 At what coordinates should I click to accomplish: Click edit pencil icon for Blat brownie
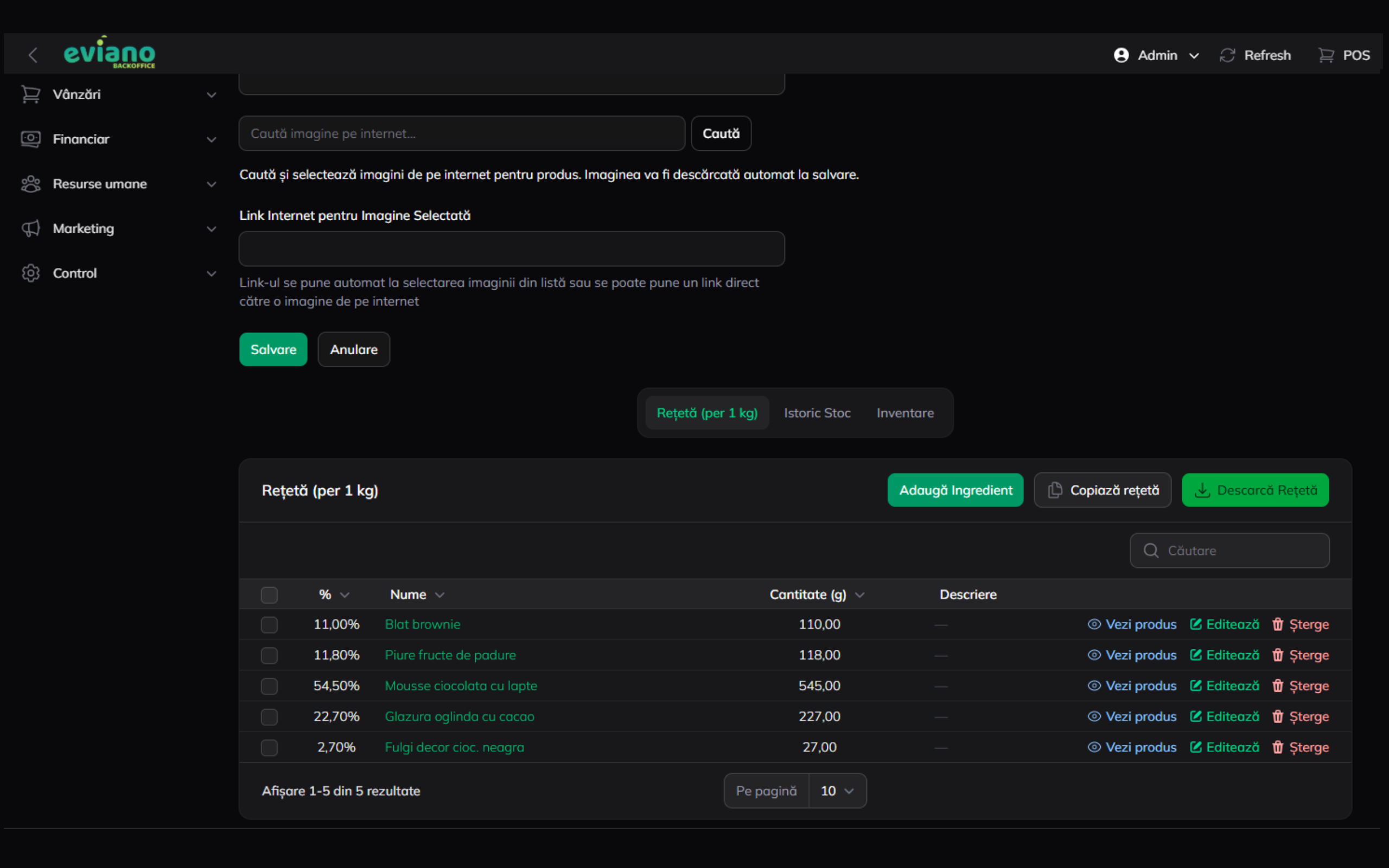(x=1196, y=624)
